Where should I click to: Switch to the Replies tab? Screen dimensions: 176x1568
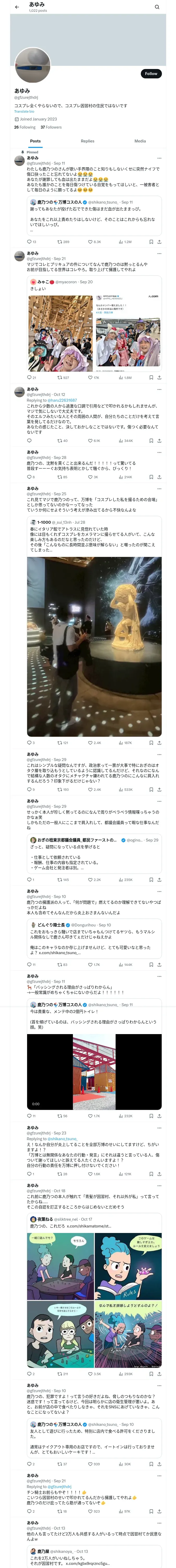(87, 141)
